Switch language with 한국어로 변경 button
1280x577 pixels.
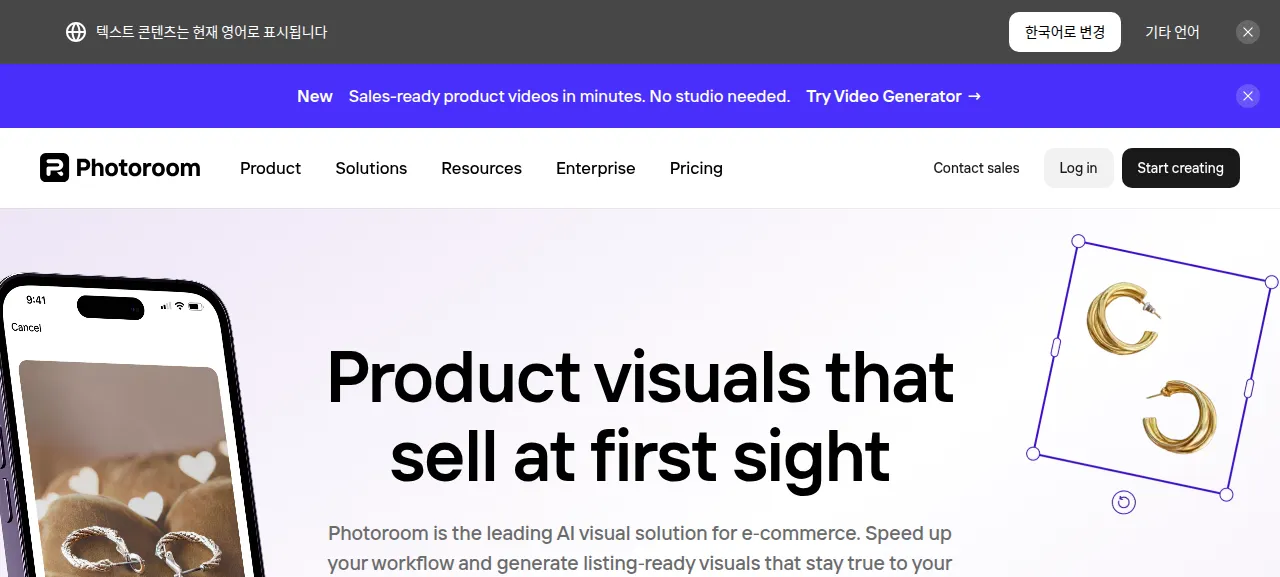tap(1064, 32)
